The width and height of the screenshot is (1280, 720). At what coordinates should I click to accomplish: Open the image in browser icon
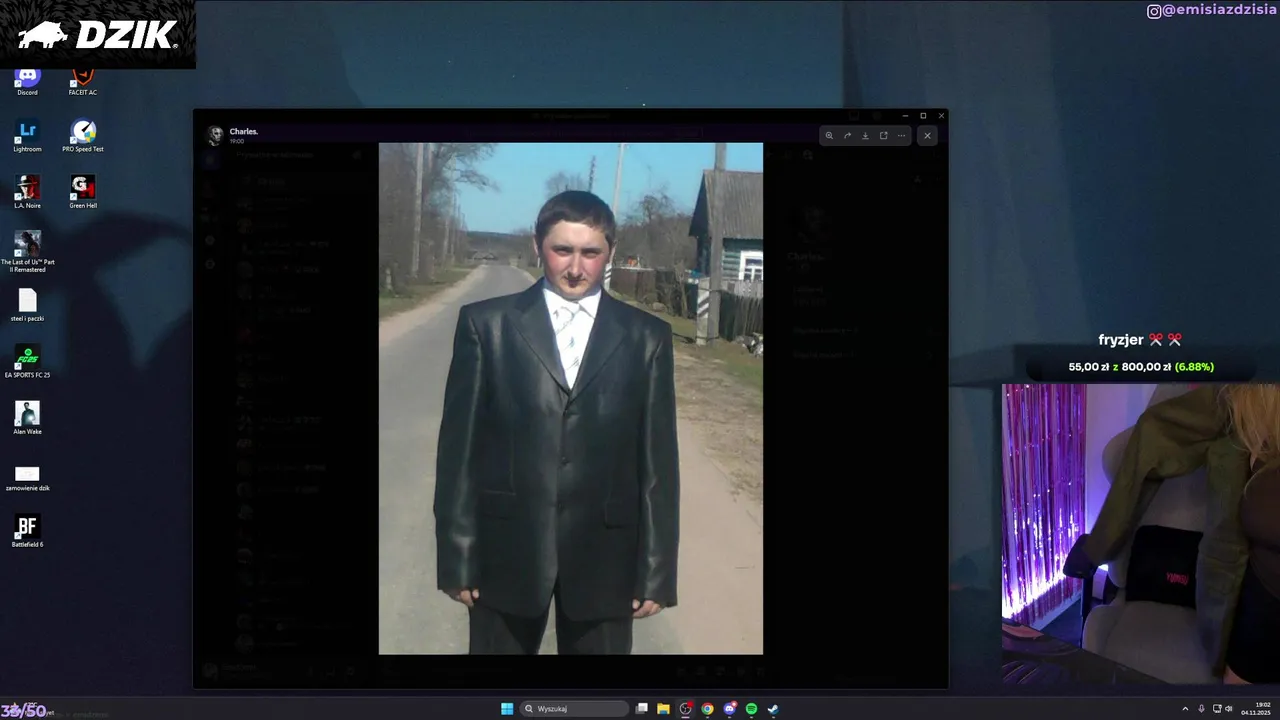(x=883, y=136)
